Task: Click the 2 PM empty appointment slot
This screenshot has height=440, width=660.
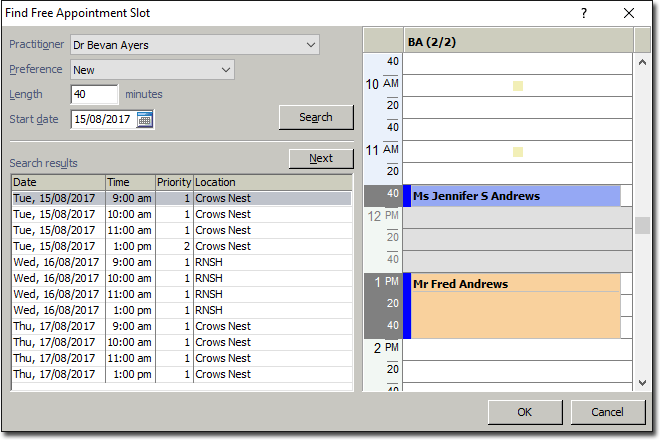Action: click(517, 349)
